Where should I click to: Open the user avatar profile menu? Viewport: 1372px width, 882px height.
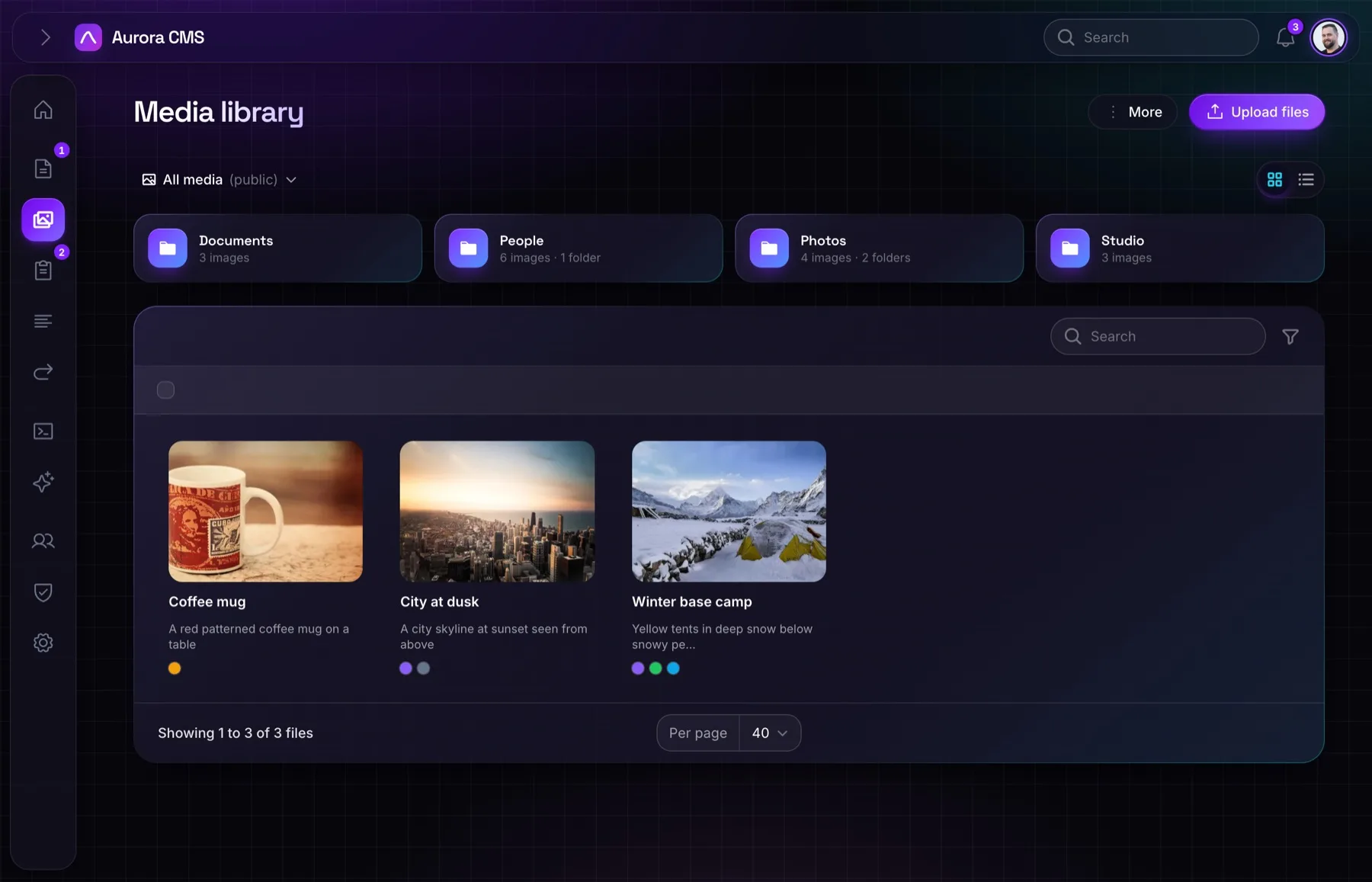(1329, 37)
